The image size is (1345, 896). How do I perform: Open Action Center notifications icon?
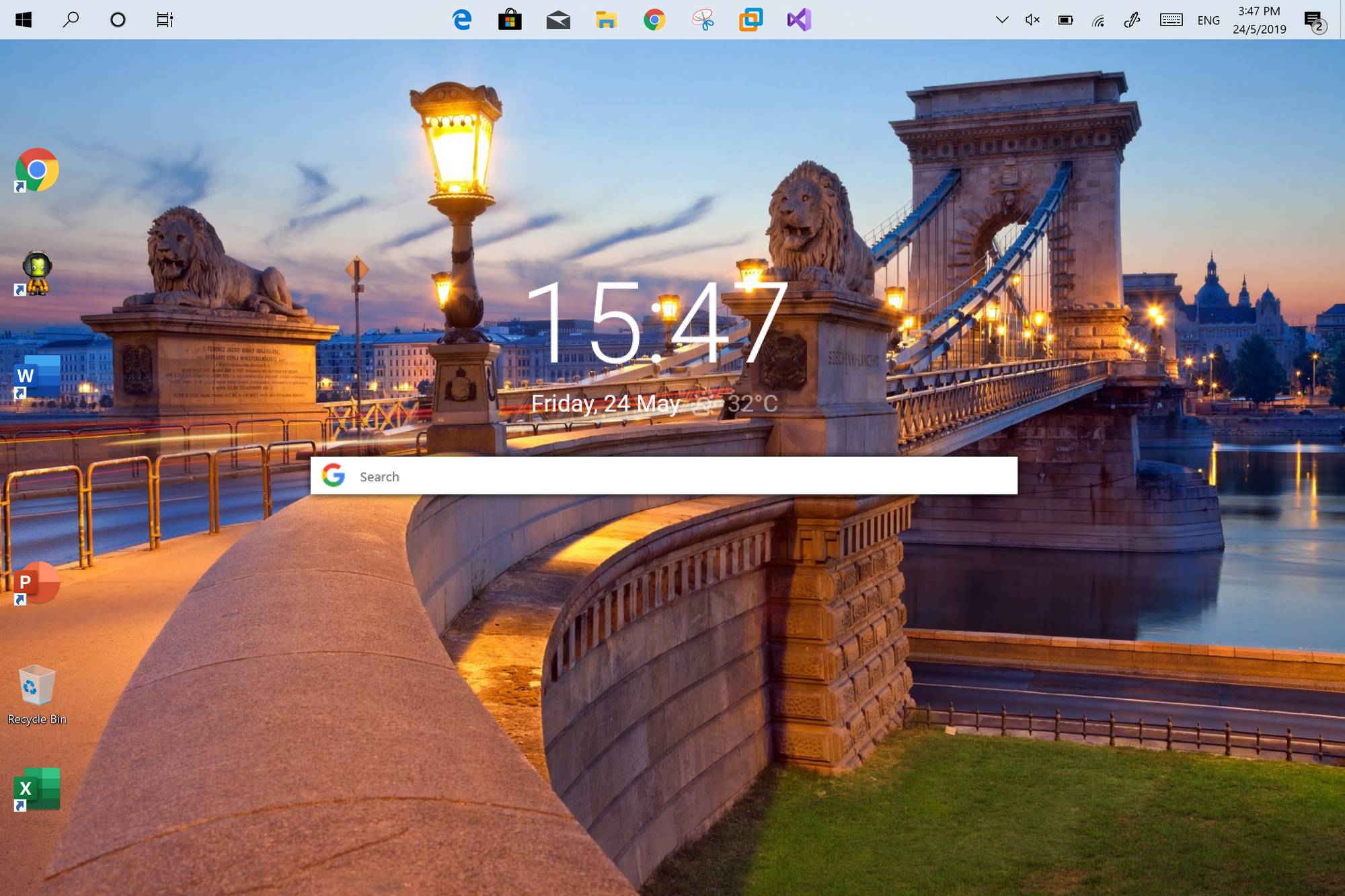(x=1315, y=21)
